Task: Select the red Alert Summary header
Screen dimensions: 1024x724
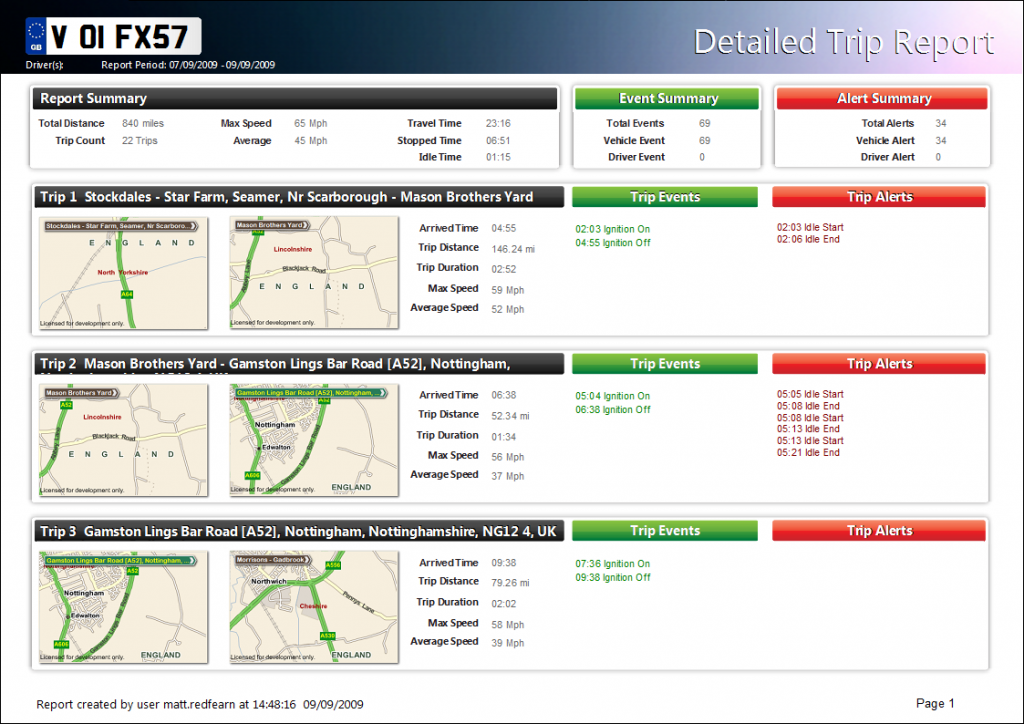Action: (883, 99)
